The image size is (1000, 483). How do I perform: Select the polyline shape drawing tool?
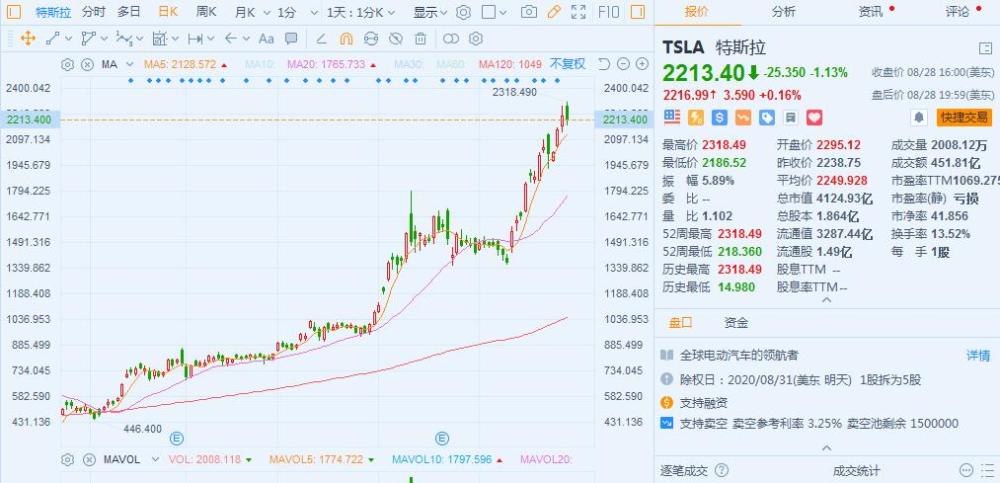click(88, 39)
